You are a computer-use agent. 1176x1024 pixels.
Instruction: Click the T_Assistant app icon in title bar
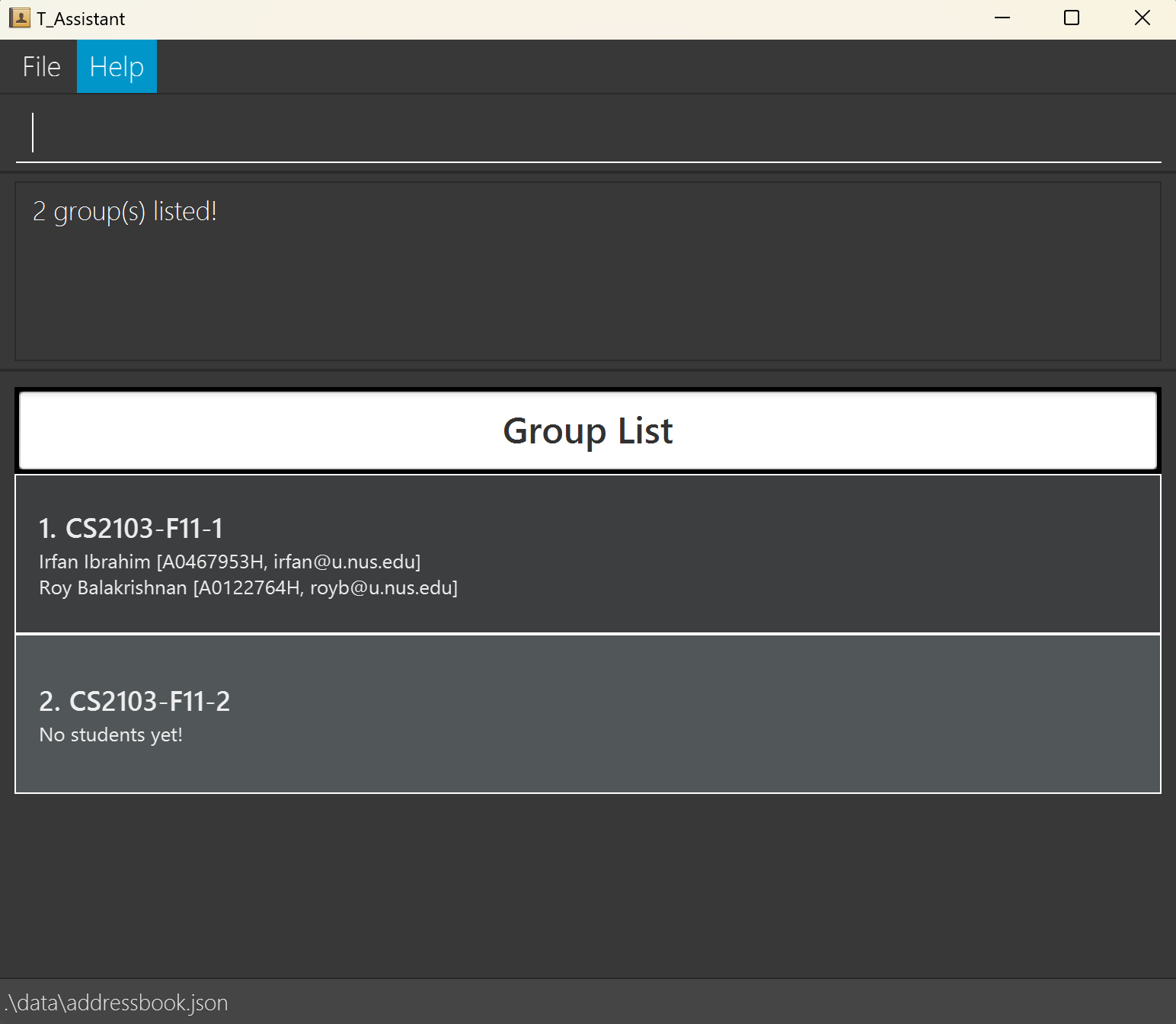[x=19, y=18]
